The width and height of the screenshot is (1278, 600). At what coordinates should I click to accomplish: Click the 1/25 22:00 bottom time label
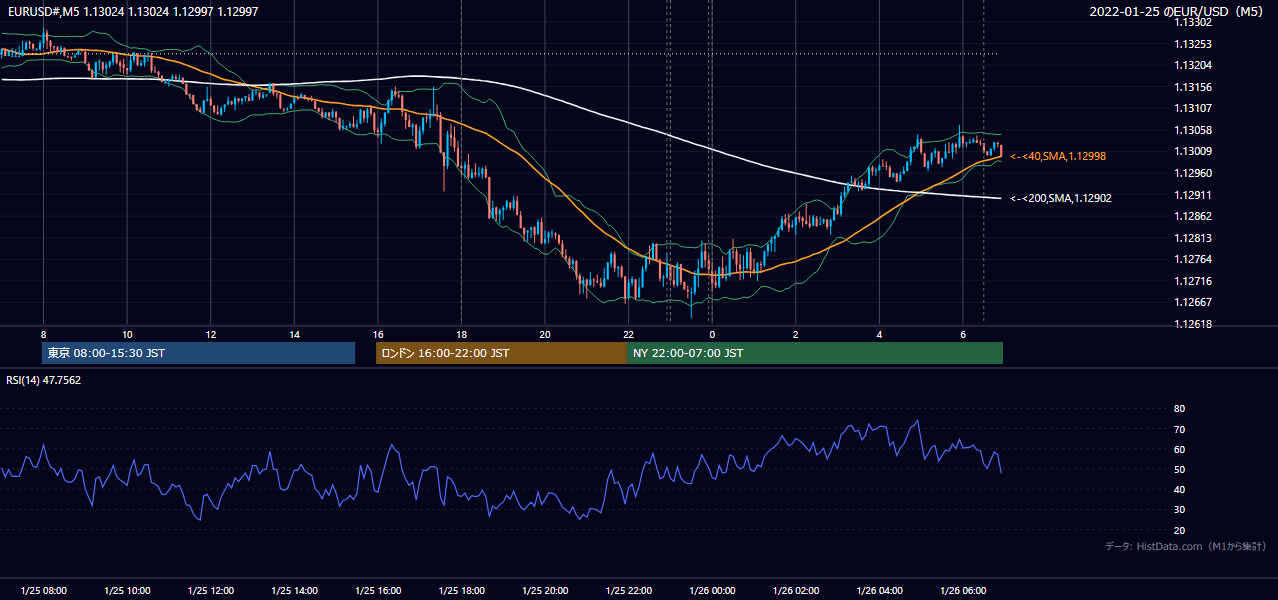pyautogui.click(x=628, y=591)
